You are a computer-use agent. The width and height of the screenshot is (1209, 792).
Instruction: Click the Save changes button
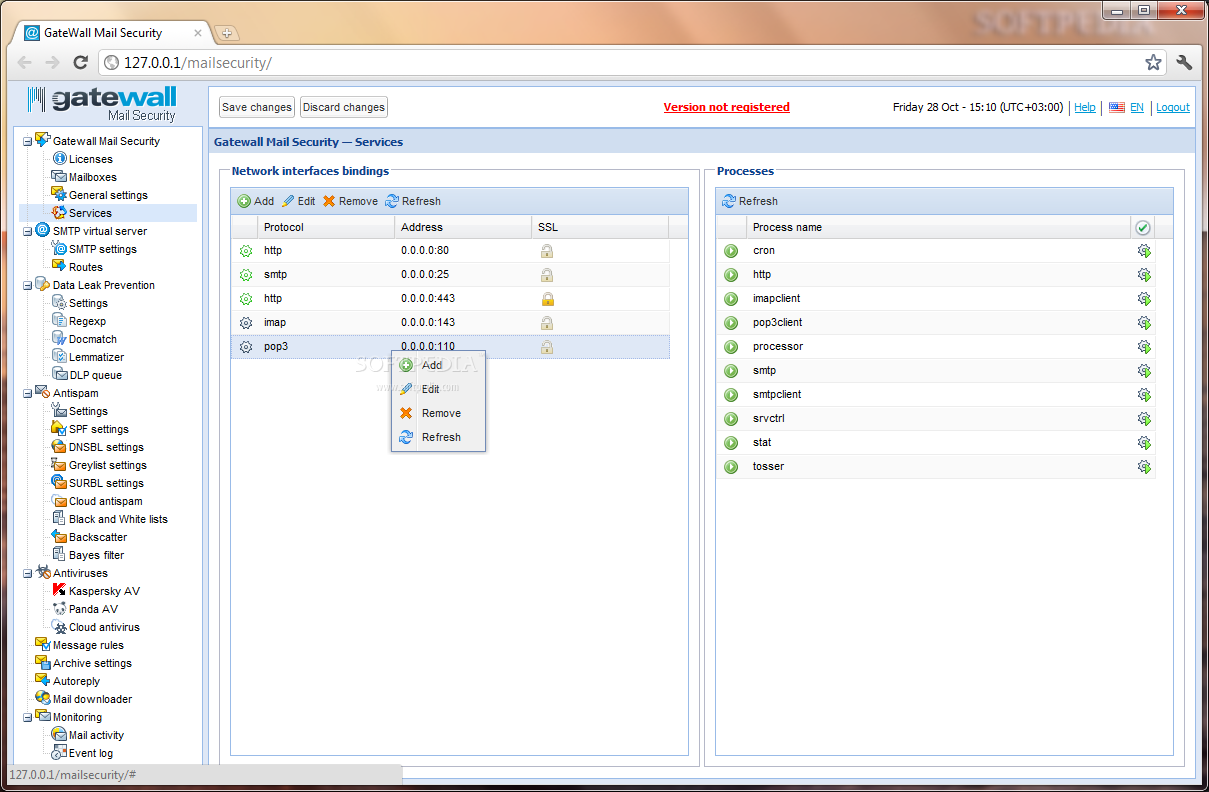(257, 107)
